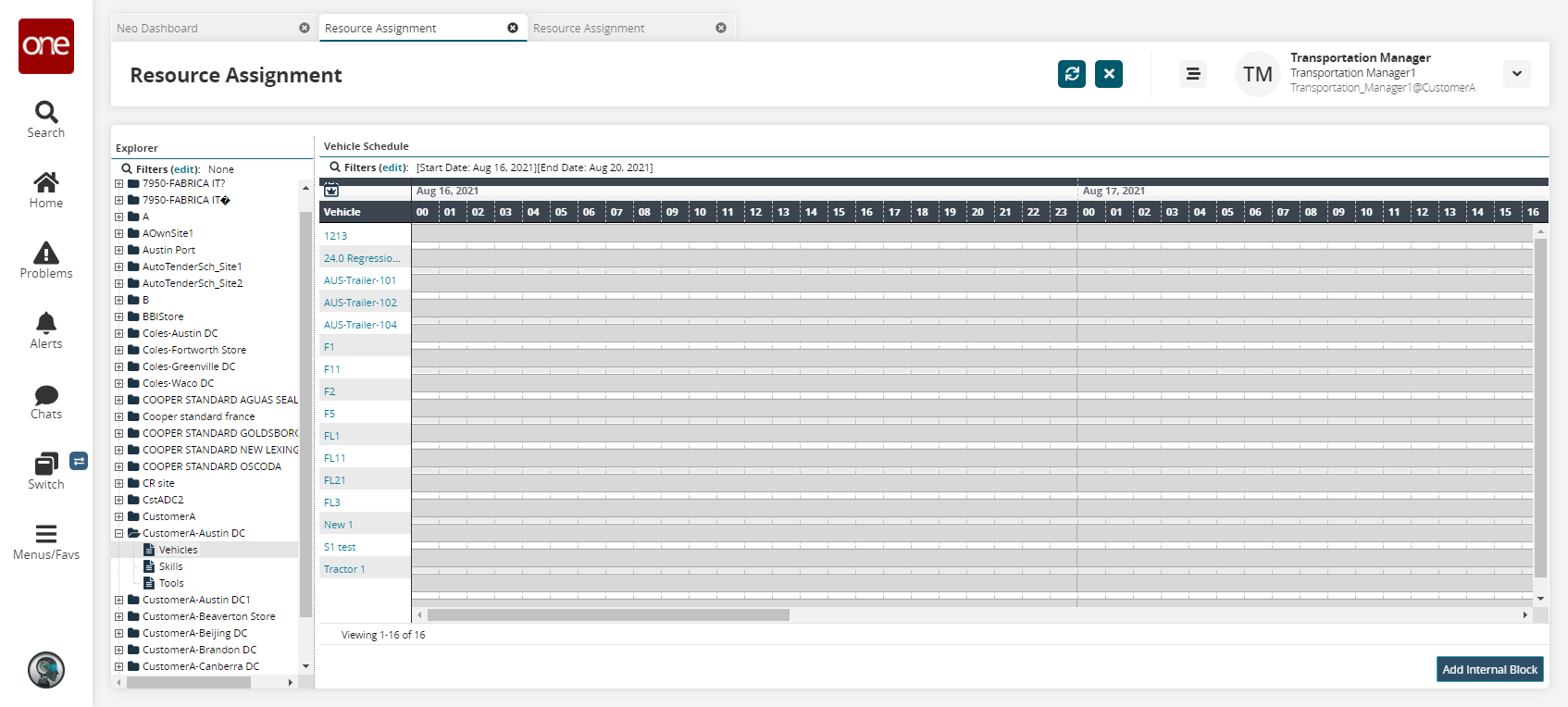Viewport: 1568px width, 707px height.
Task: Select the CustomerA-Brandon DC folder
Action: pyautogui.click(x=199, y=650)
